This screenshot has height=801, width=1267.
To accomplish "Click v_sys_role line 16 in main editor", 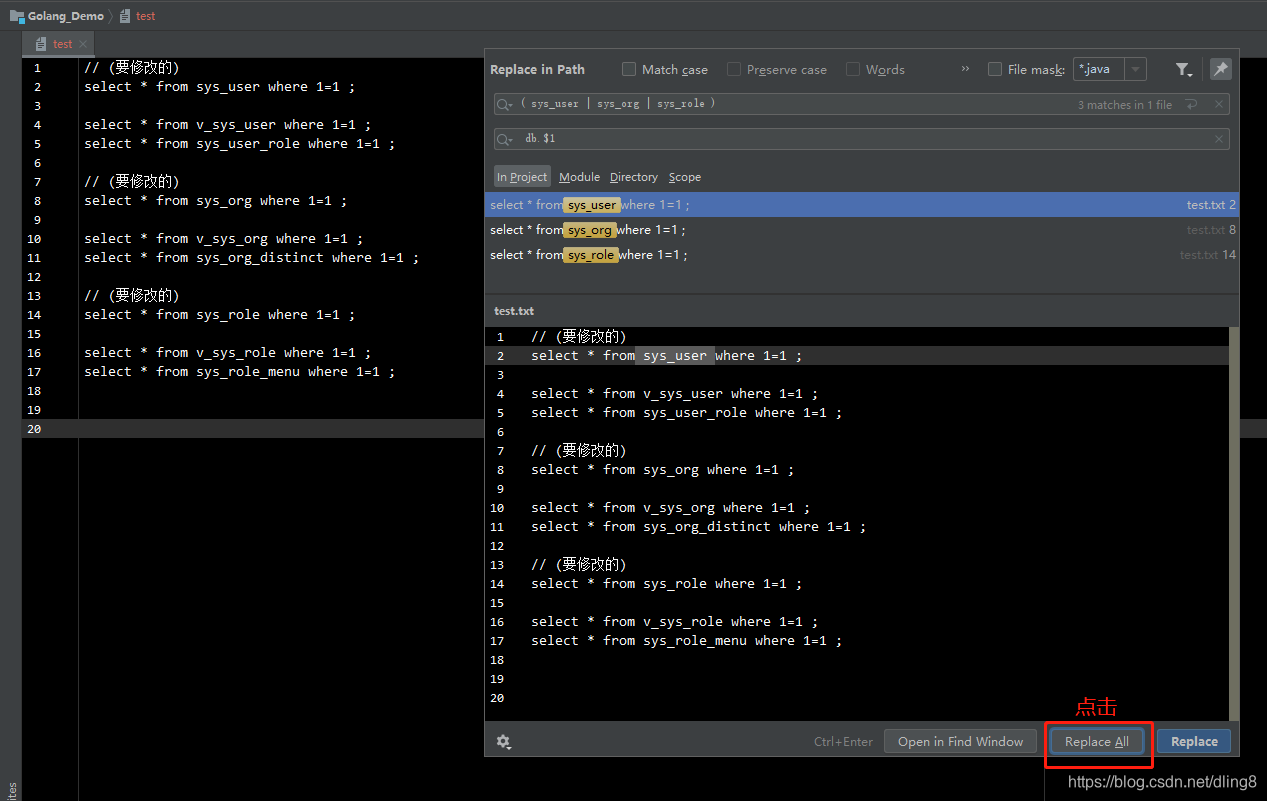I will (x=228, y=352).
